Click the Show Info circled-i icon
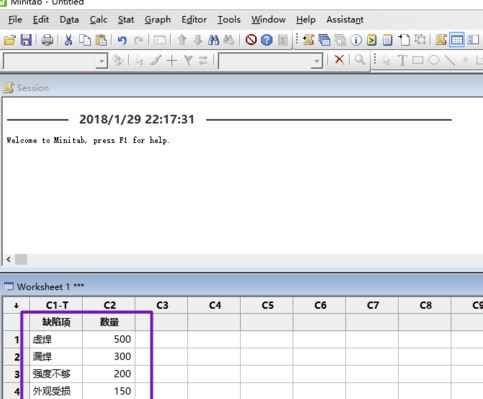Viewport: 483px width, 399px height. (356, 40)
